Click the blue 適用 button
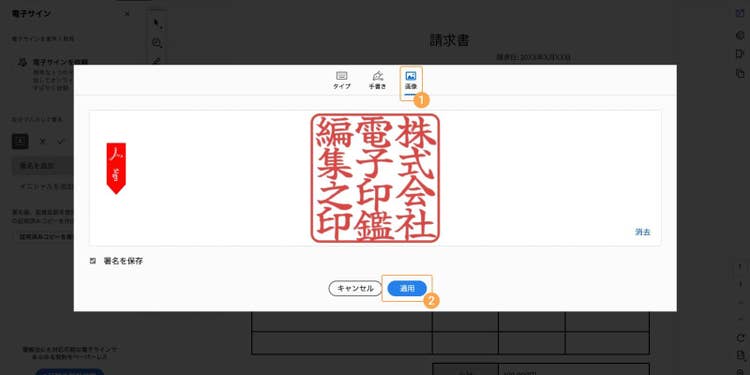Screen dimensions: 750x375 (x=407, y=288)
